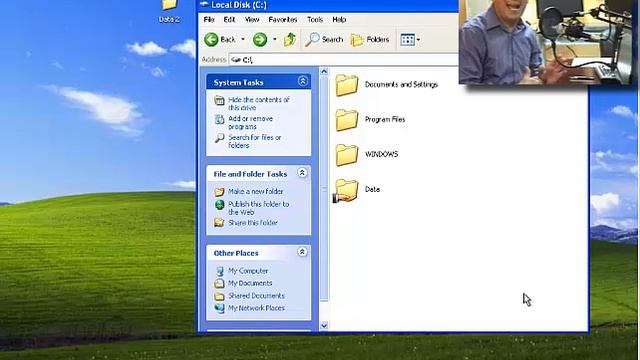Open Back button history dropdown arrow
Image resolution: width=640 pixels, height=360 pixels.
tap(243, 40)
